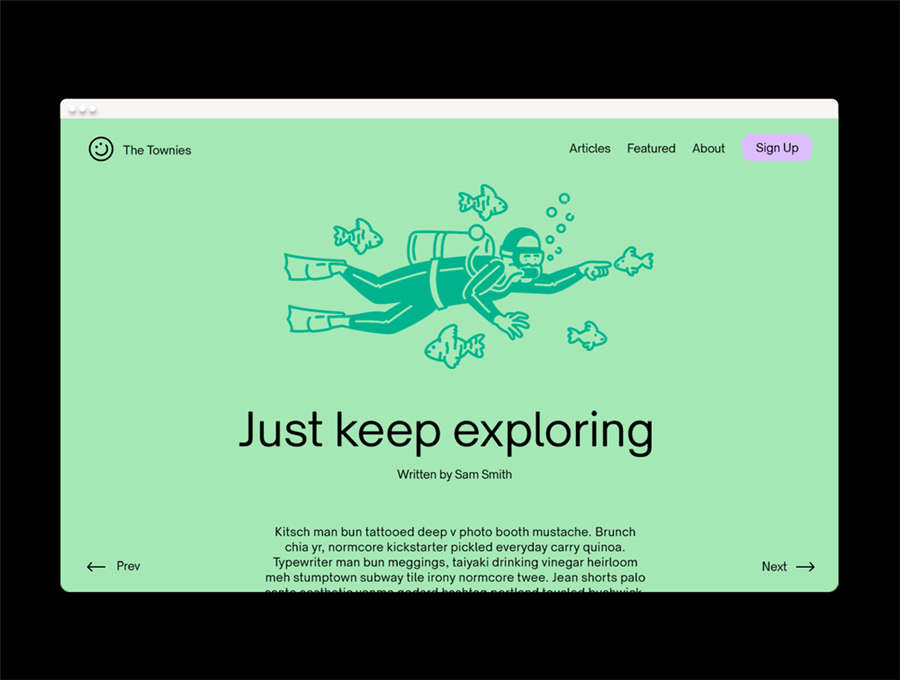
Task: Click the smiley face logo icon
Action: click(x=100, y=149)
